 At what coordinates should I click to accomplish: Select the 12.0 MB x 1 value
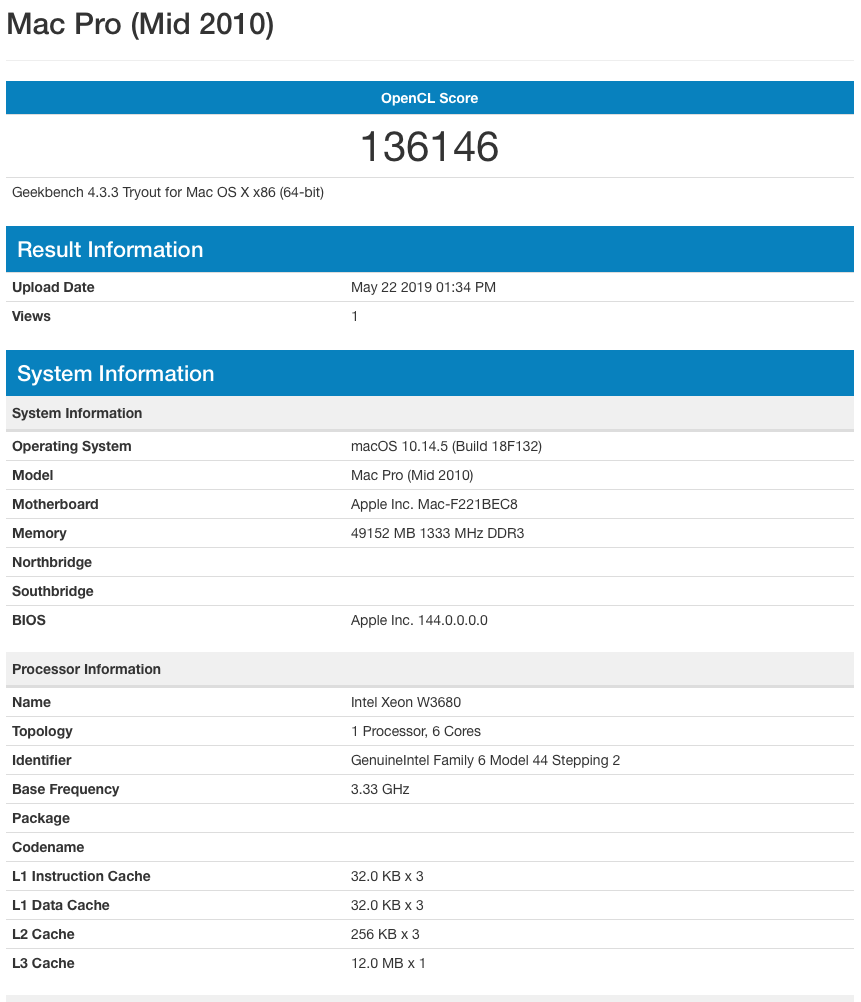click(388, 963)
